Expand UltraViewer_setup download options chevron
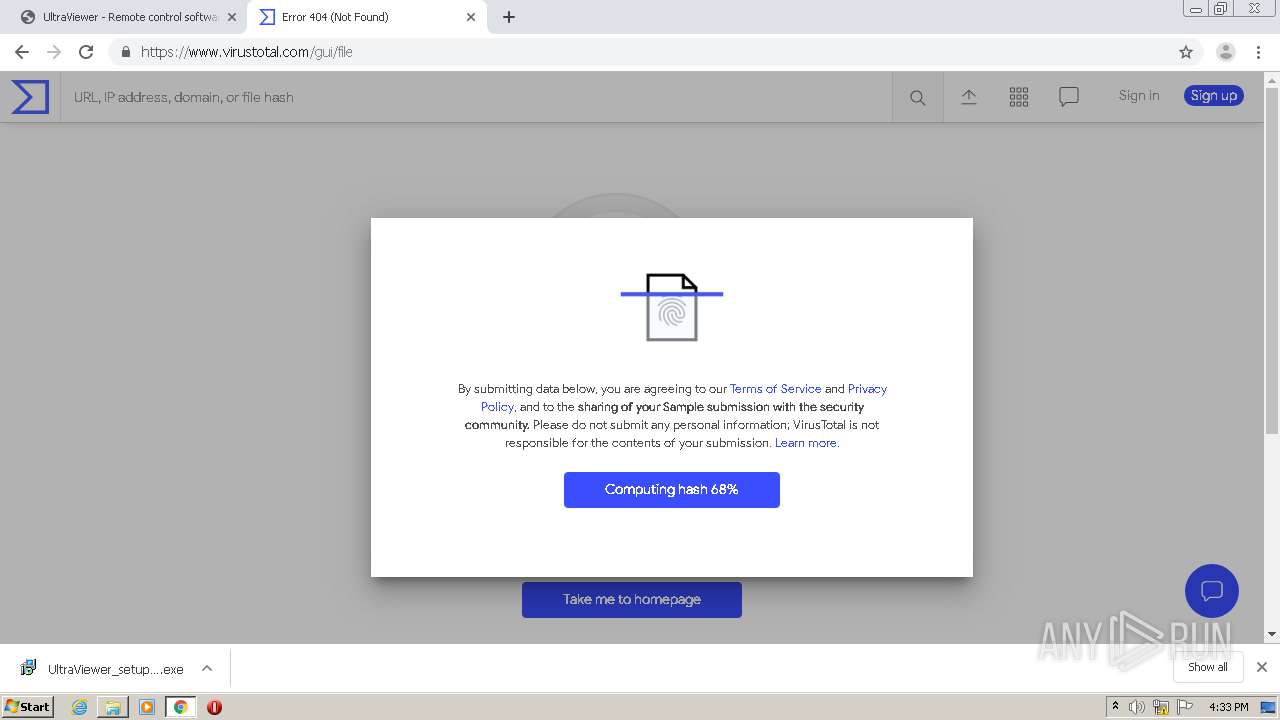1280x720 pixels. coord(207,668)
